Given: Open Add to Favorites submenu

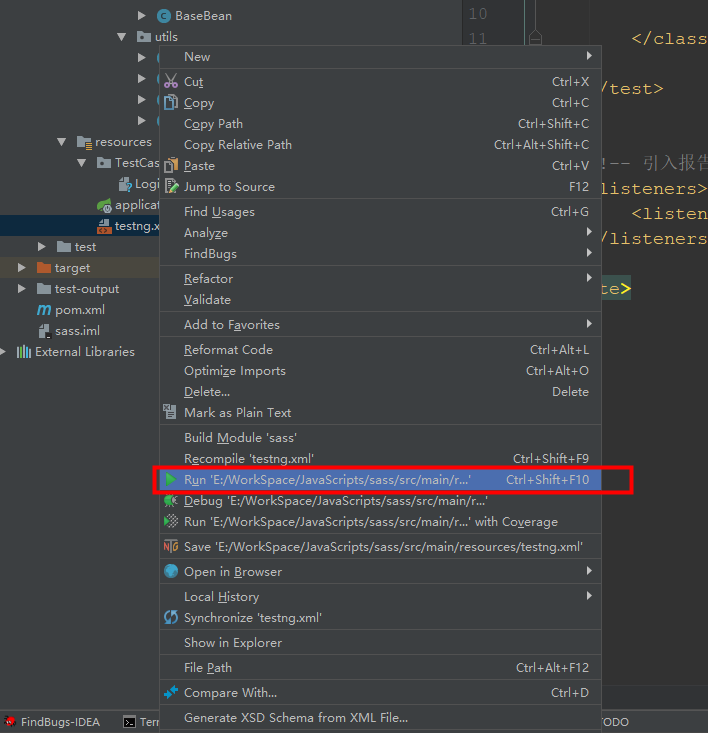Looking at the screenshot, I should (380, 324).
